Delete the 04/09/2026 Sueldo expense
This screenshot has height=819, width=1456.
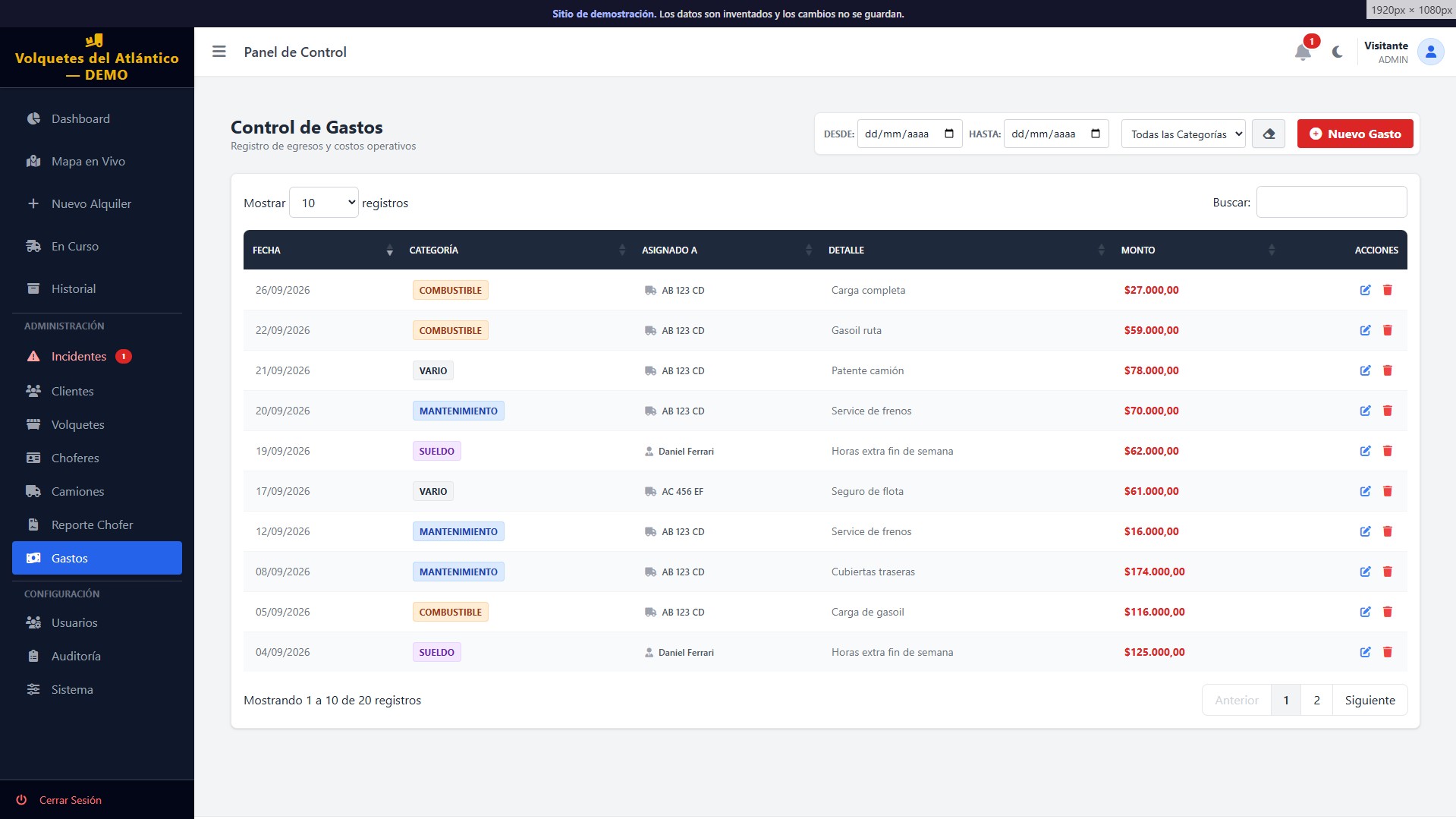pyautogui.click(x=1387, y=652)
